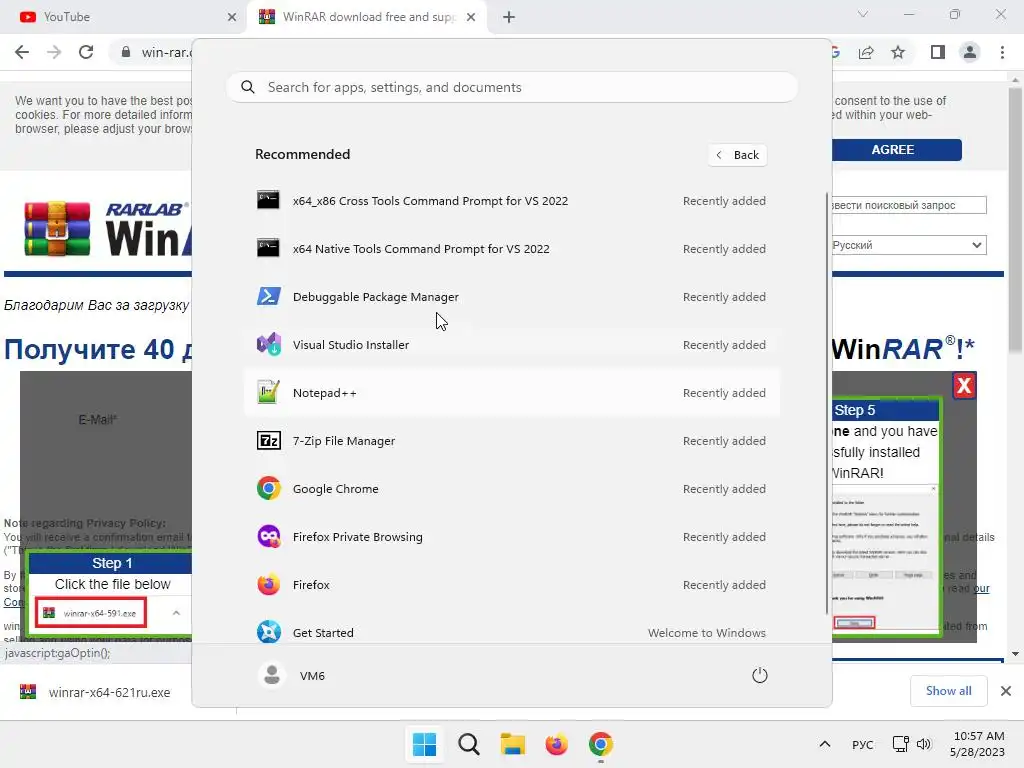Open Firefox Private Browsing icon
The width and height of the screenshot is (1024, 768).
coord(268,537)
